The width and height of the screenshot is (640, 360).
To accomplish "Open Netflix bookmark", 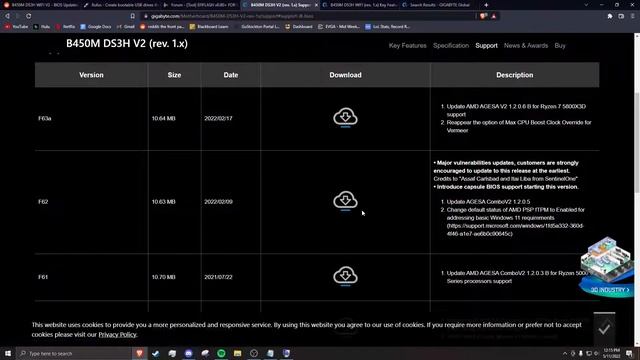I will 65,27.
